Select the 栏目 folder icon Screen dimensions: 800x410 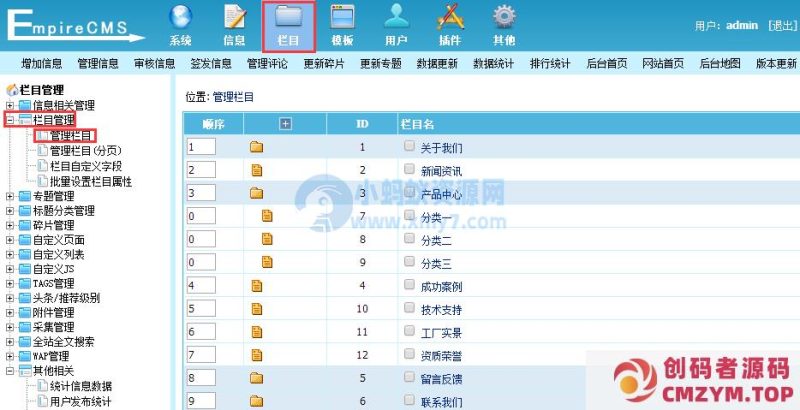coord(289,17)
